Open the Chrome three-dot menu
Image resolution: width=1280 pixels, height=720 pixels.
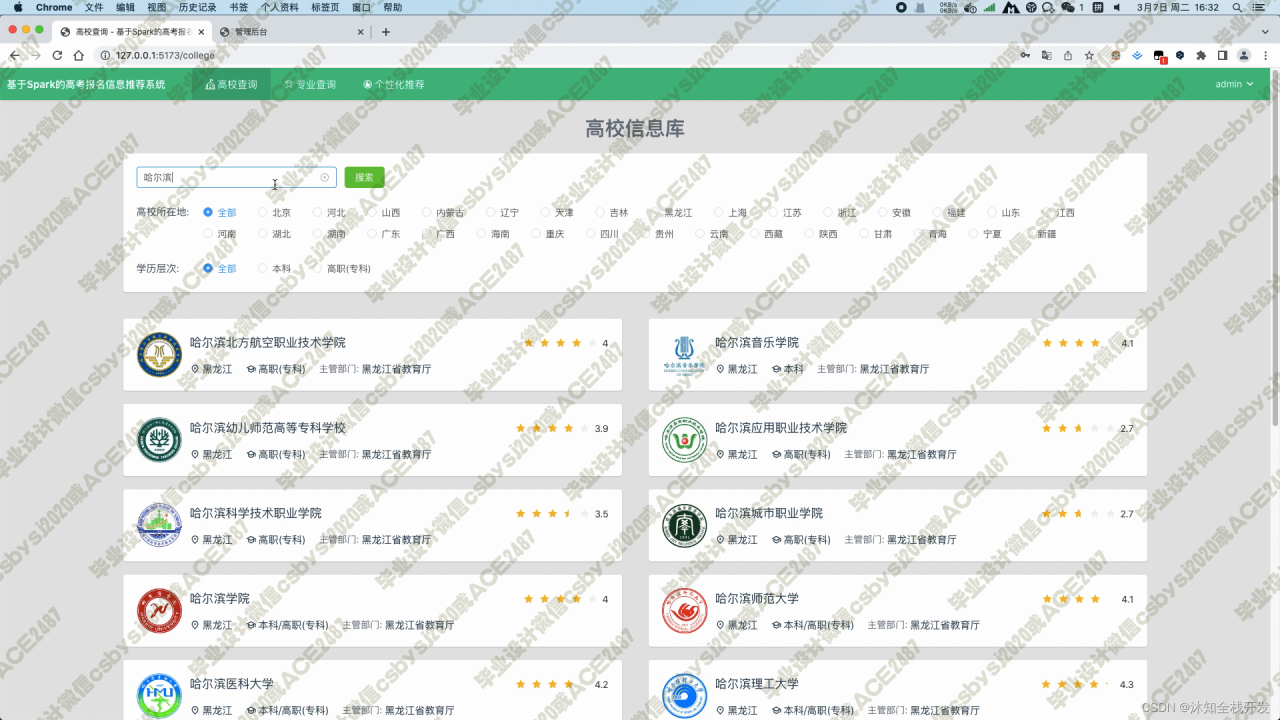(x=1266, y=55)
